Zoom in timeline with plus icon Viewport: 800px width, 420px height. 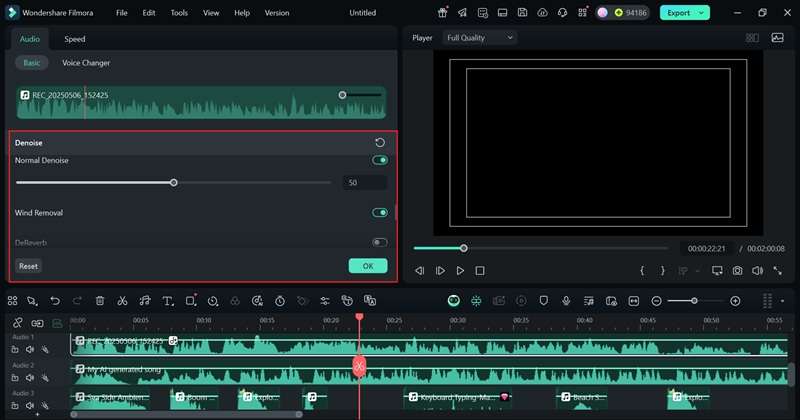735,301
